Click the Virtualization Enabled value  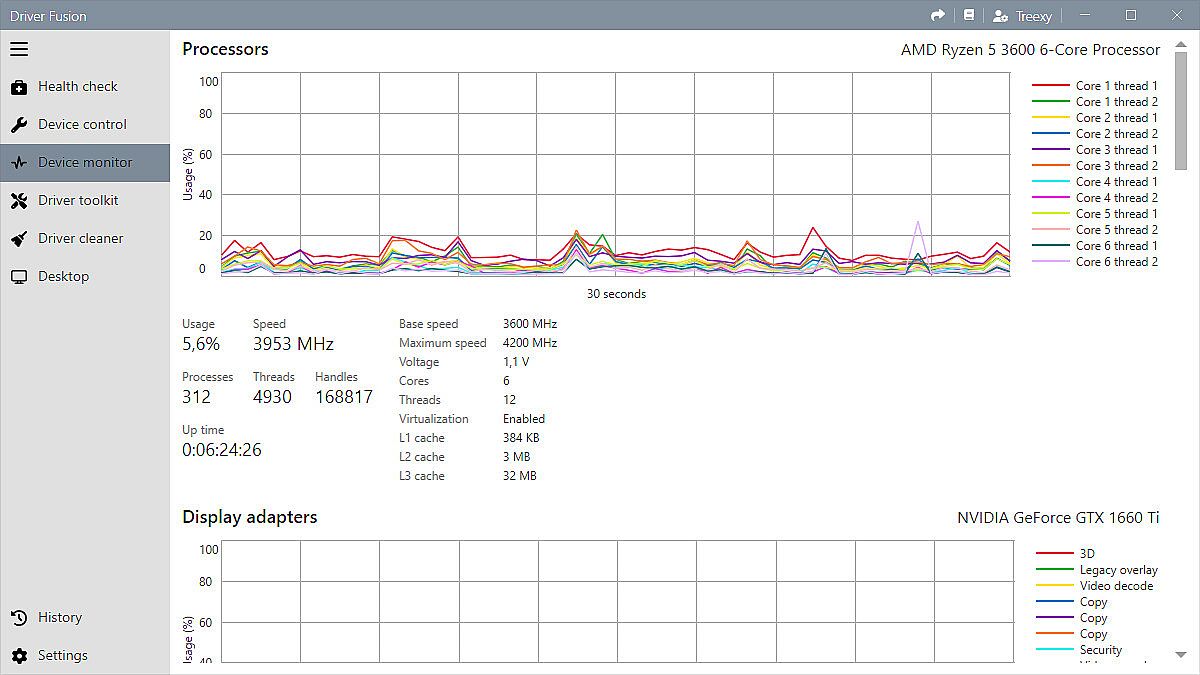coord(524,419)
